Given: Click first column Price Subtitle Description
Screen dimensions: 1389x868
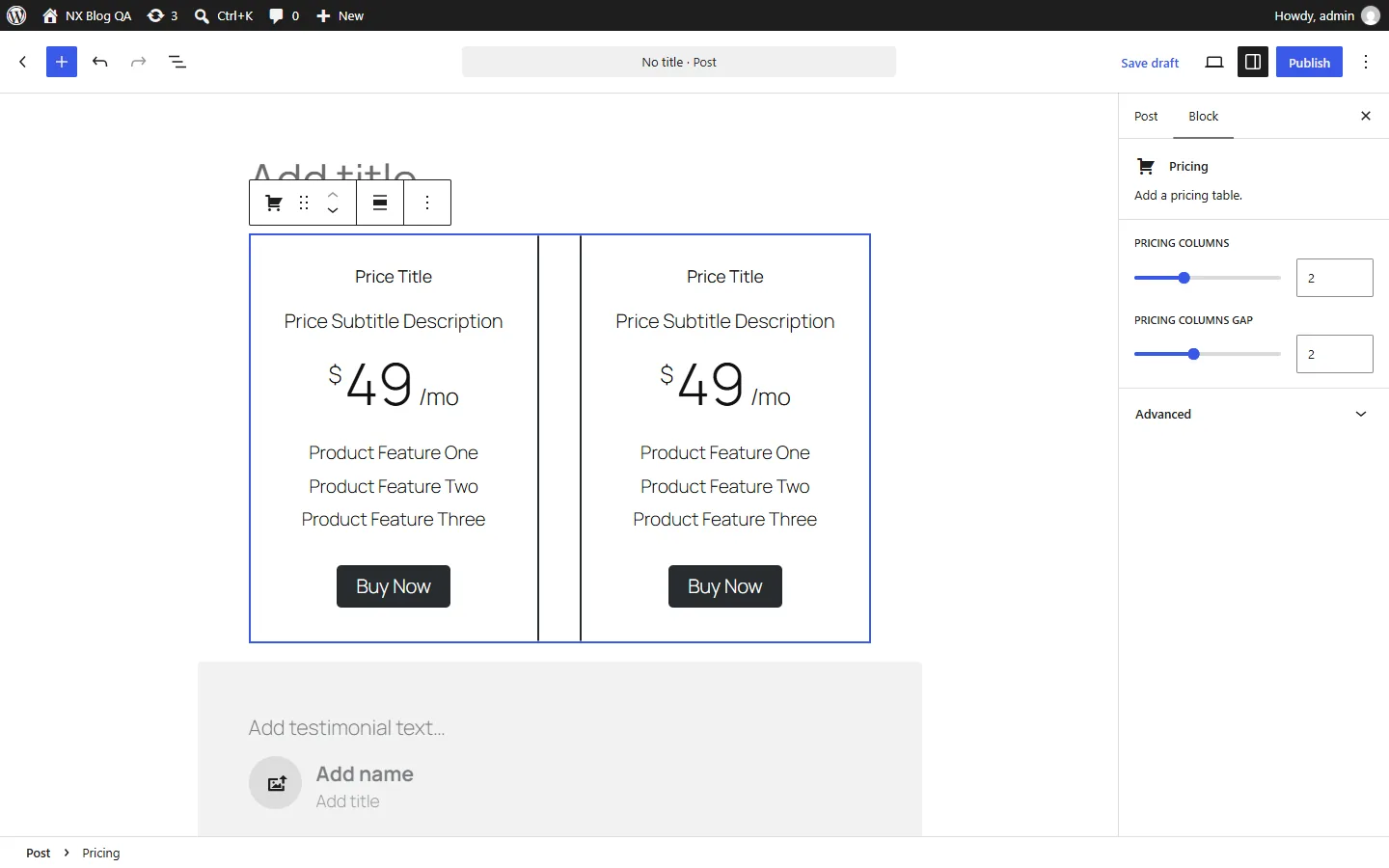Looking at the screenshot, I should point(394,321).
